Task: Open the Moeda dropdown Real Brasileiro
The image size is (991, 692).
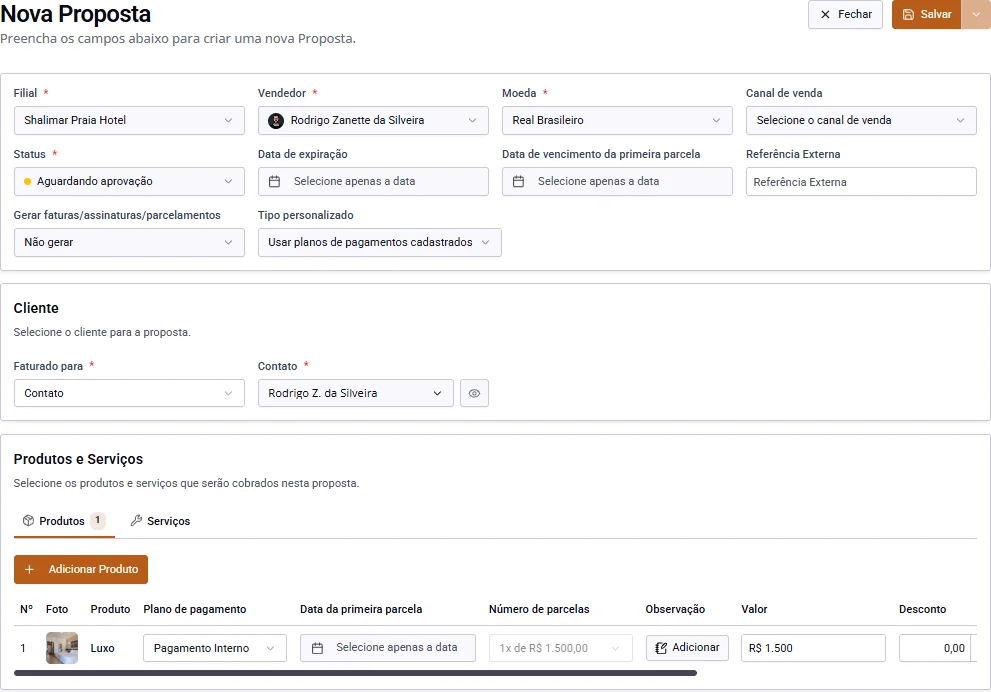Action: click(x=617, y=120)
